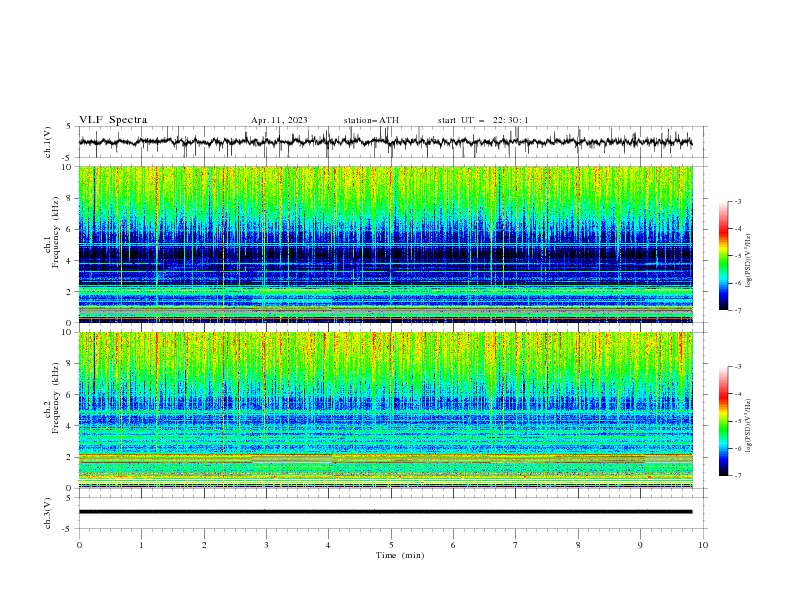792x612 pixels.
Task: Click the ch.2 PSD color scale bar
Action: (x=724, y=421)
